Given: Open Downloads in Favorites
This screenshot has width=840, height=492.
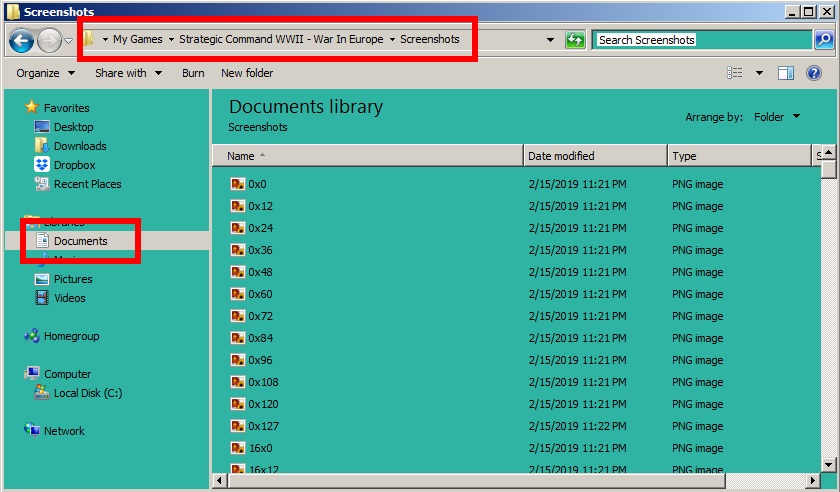Looking at the screenshot, I should 80,146.
